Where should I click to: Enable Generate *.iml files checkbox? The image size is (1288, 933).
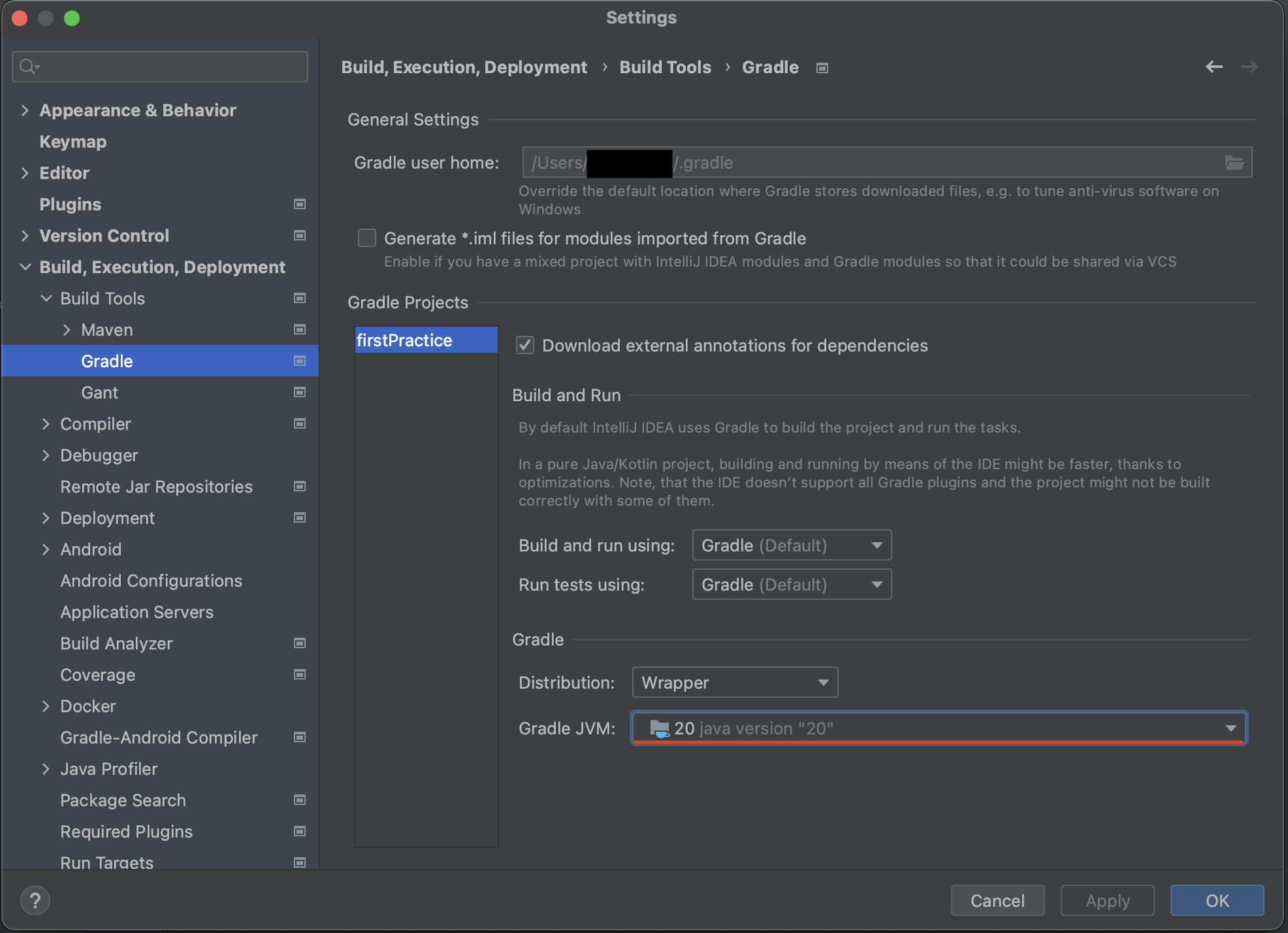tap(367, 238)
